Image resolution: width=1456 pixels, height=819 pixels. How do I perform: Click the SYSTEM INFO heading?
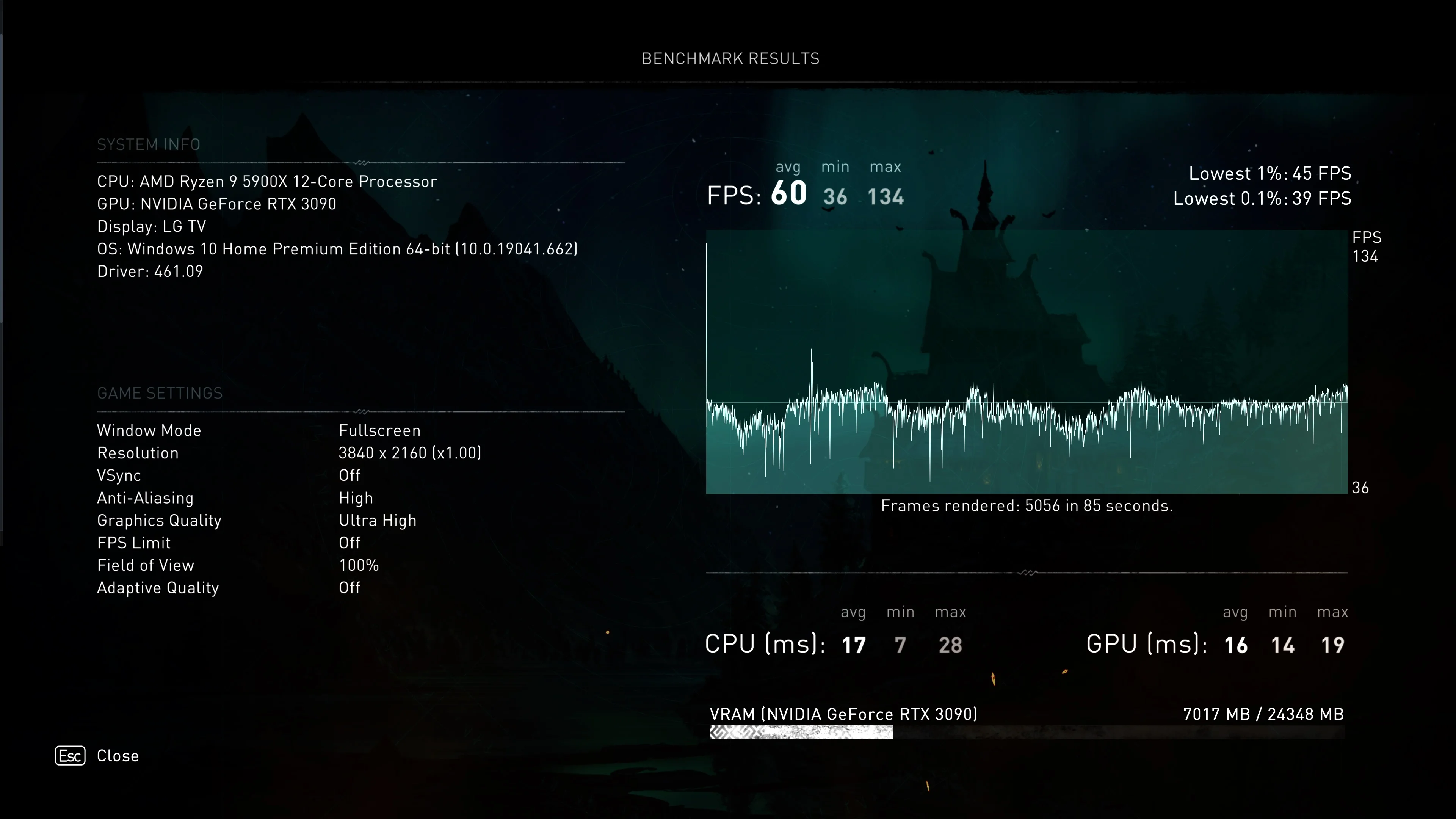[149, 145]
